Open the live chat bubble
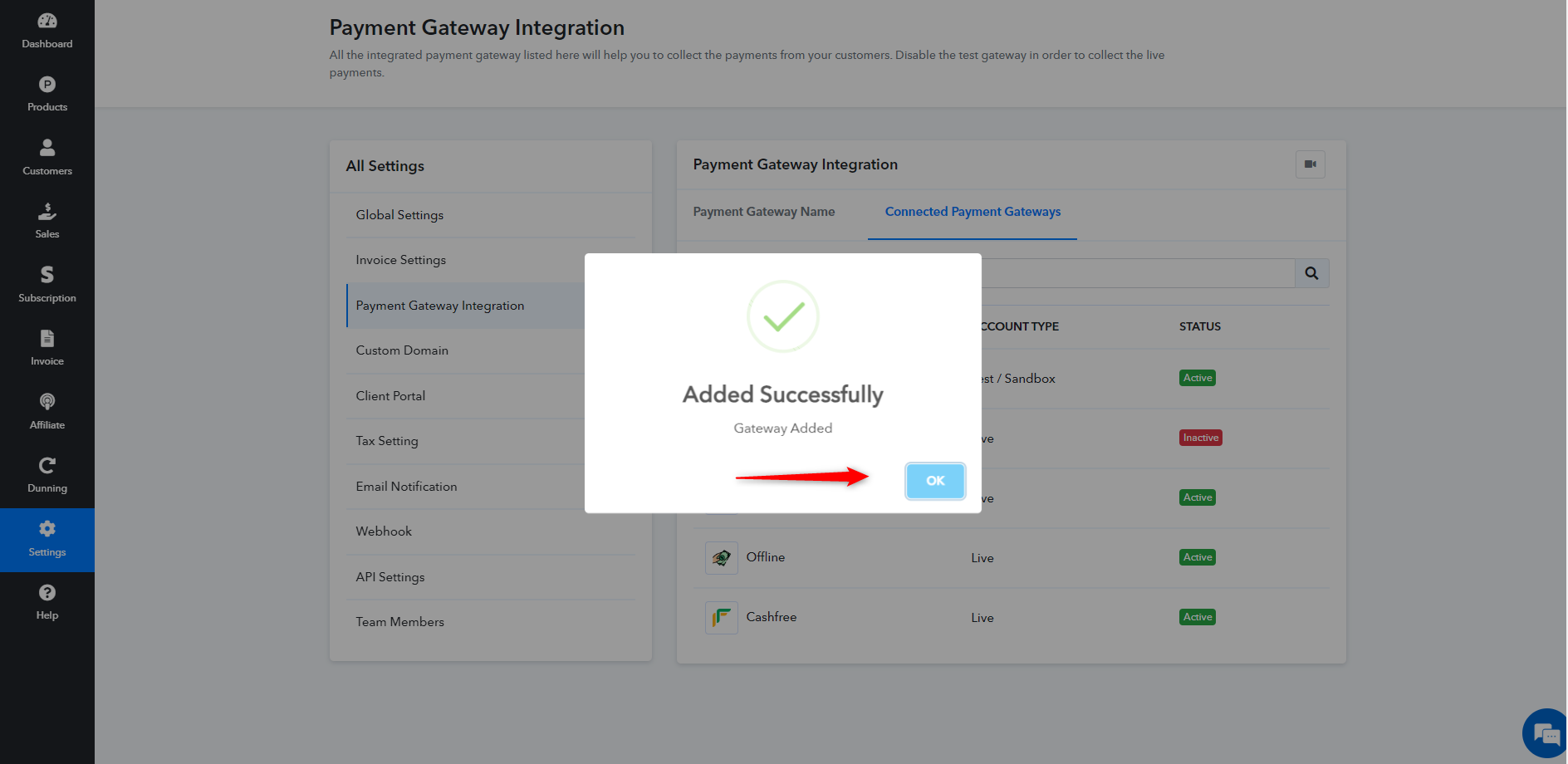 coord(1546,734)
